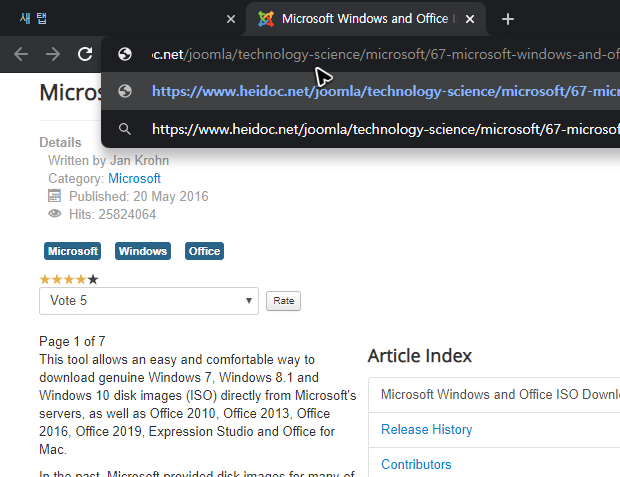Click the star rating display

(69, 280)
